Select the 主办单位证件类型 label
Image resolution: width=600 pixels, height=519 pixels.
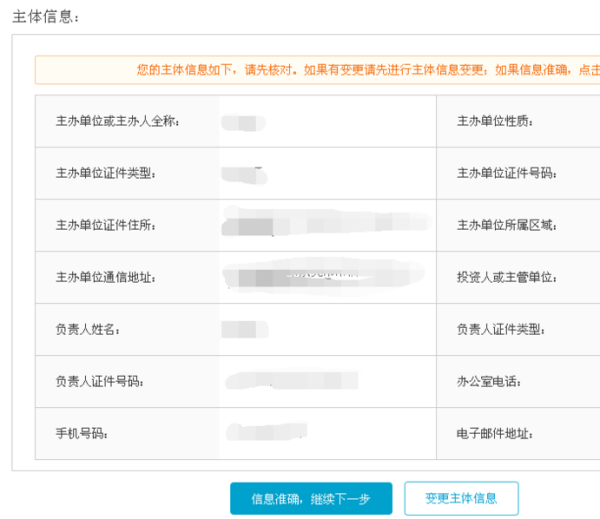point(106,174)
